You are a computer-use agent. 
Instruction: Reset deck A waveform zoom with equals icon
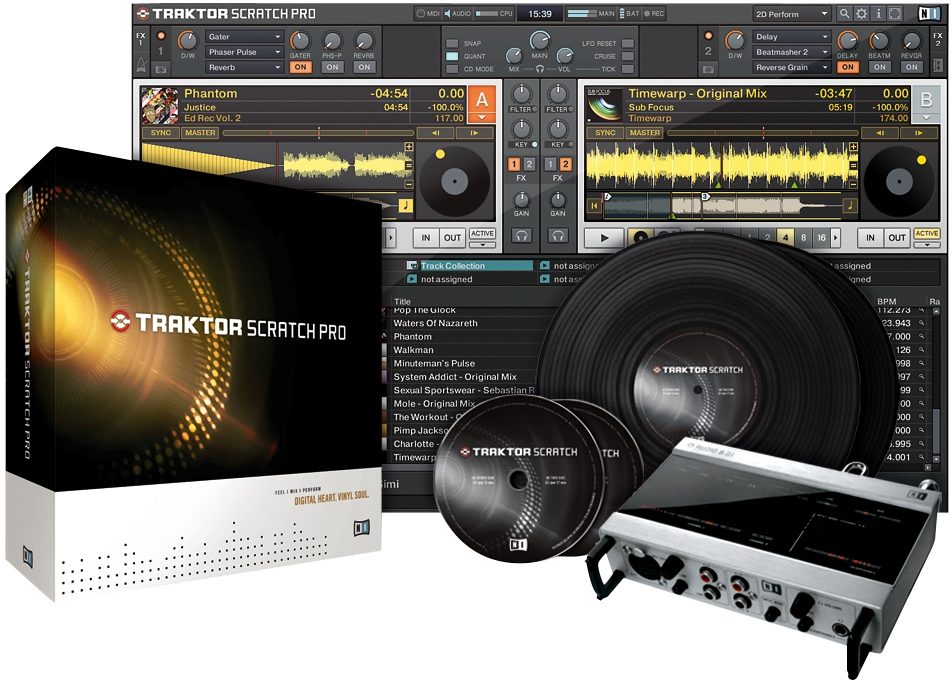(x=409, y=165)
